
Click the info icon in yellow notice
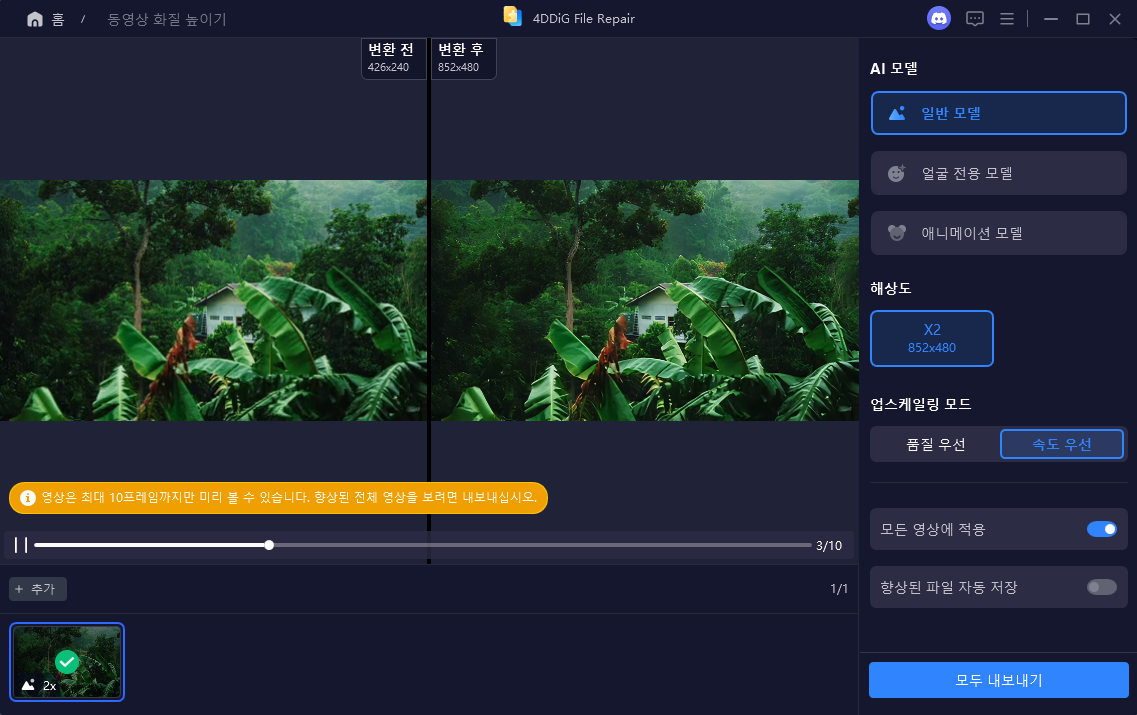(x=28, y=497)
